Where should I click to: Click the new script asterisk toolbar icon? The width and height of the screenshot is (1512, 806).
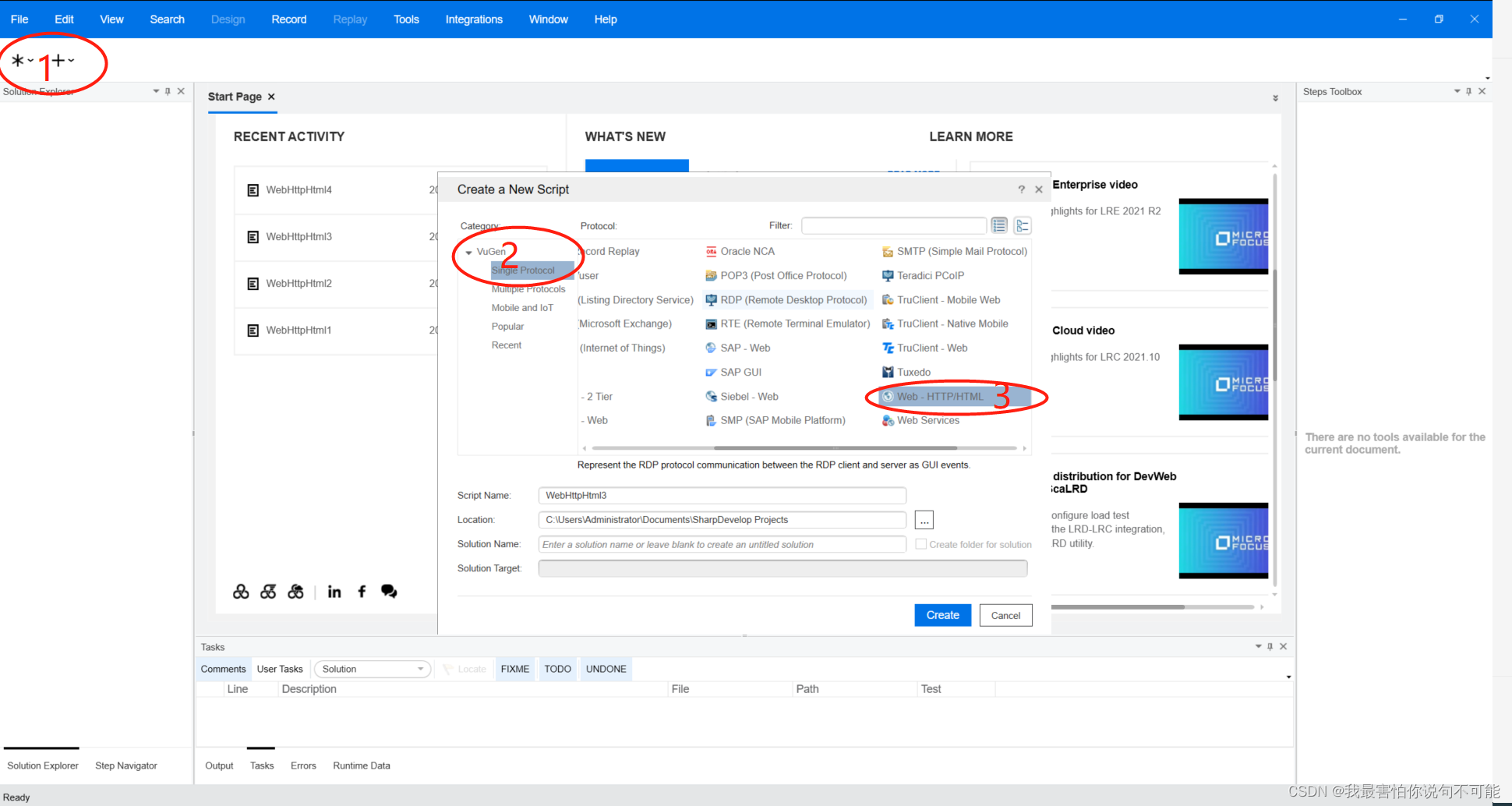(x=17, y=60)
